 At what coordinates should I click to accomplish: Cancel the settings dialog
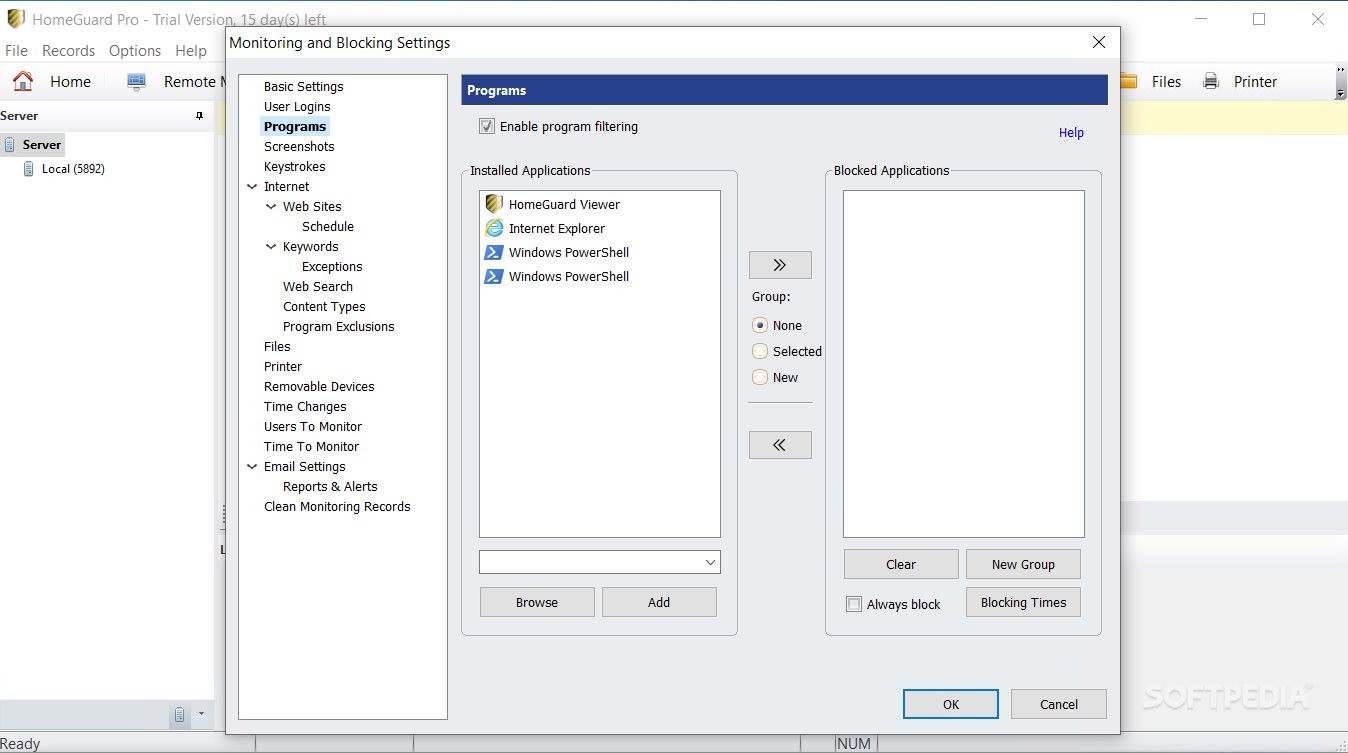point(1059,704)
